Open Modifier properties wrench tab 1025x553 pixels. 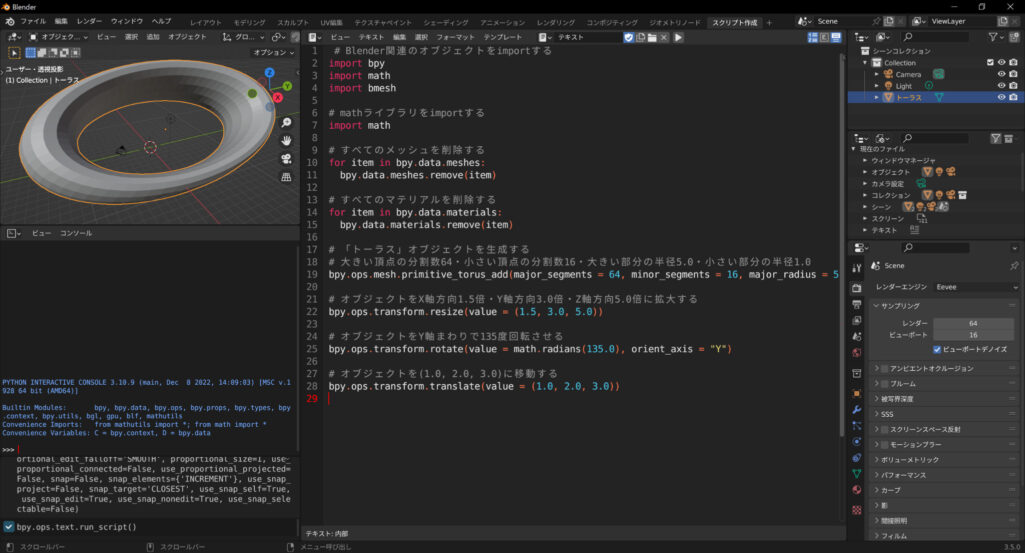(856, 410)
